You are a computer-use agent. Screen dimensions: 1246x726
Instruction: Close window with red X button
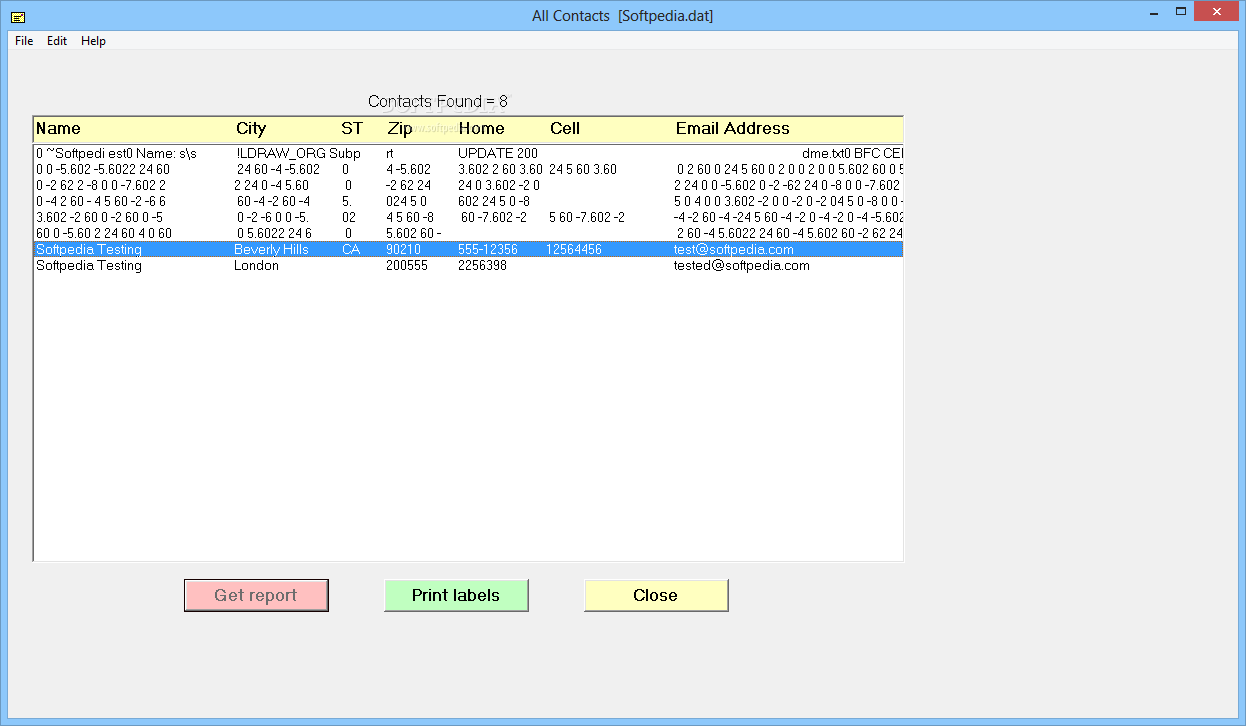(x=1217, y=11)
